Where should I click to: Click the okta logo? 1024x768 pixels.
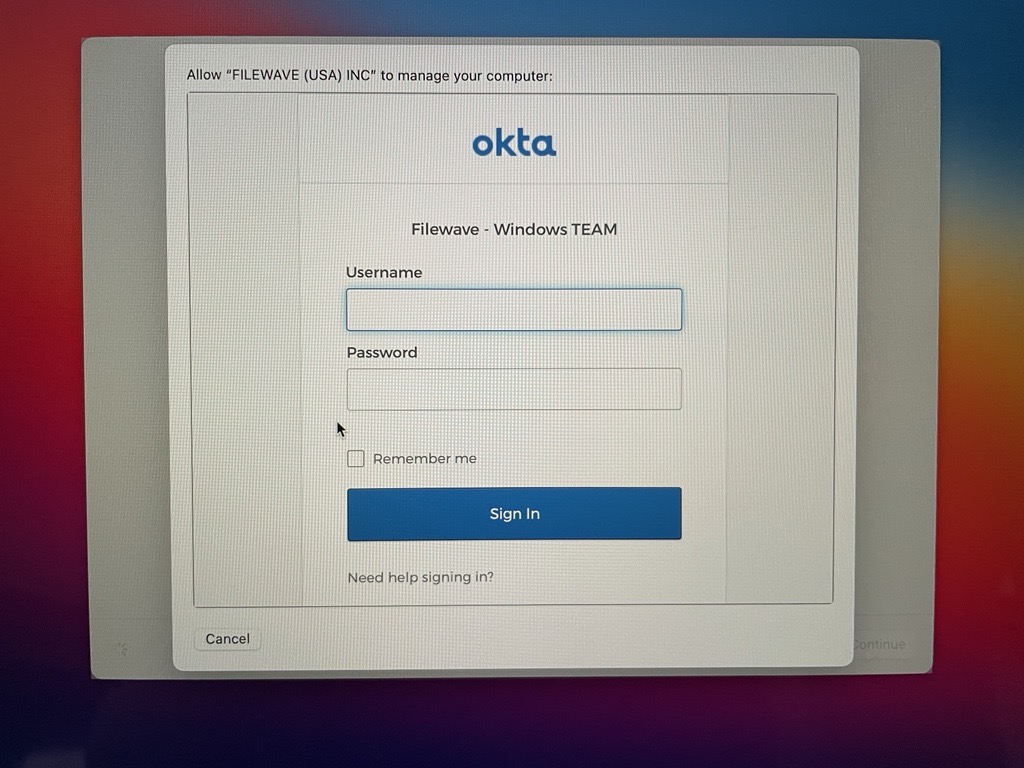[x=514, y=144]
